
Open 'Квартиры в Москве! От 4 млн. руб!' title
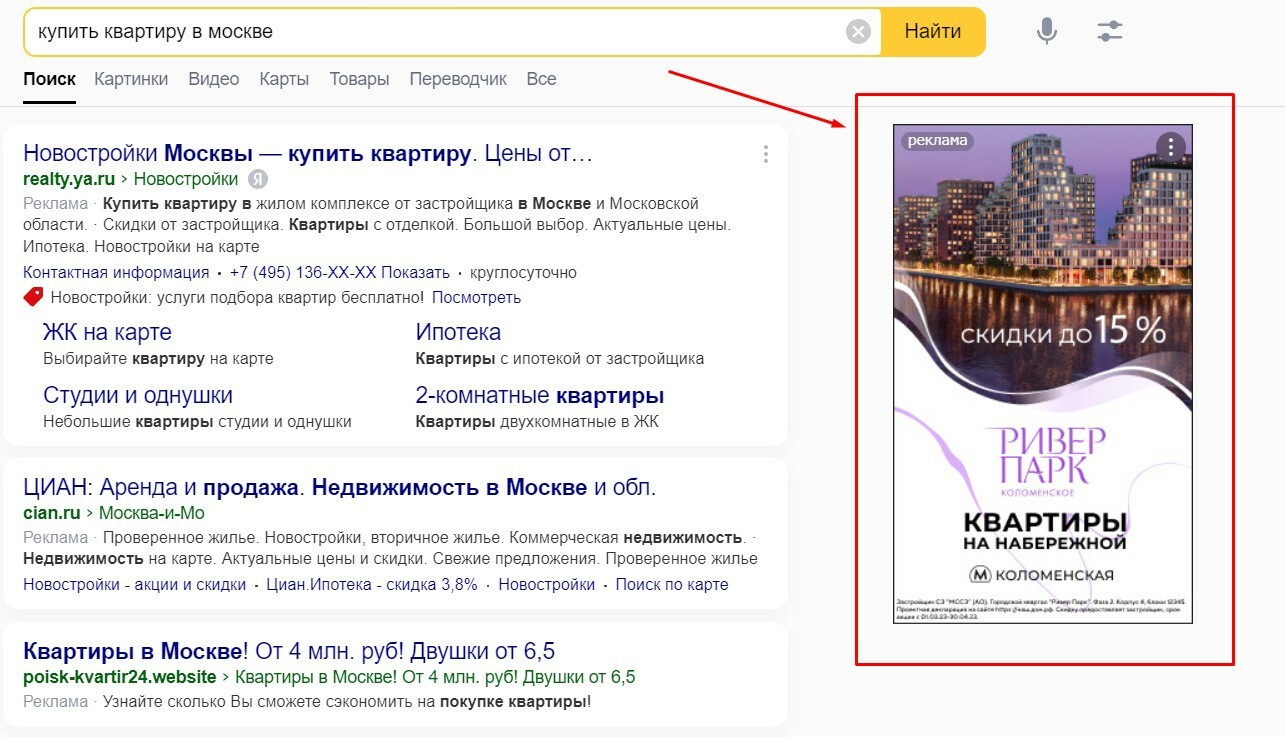289,652
